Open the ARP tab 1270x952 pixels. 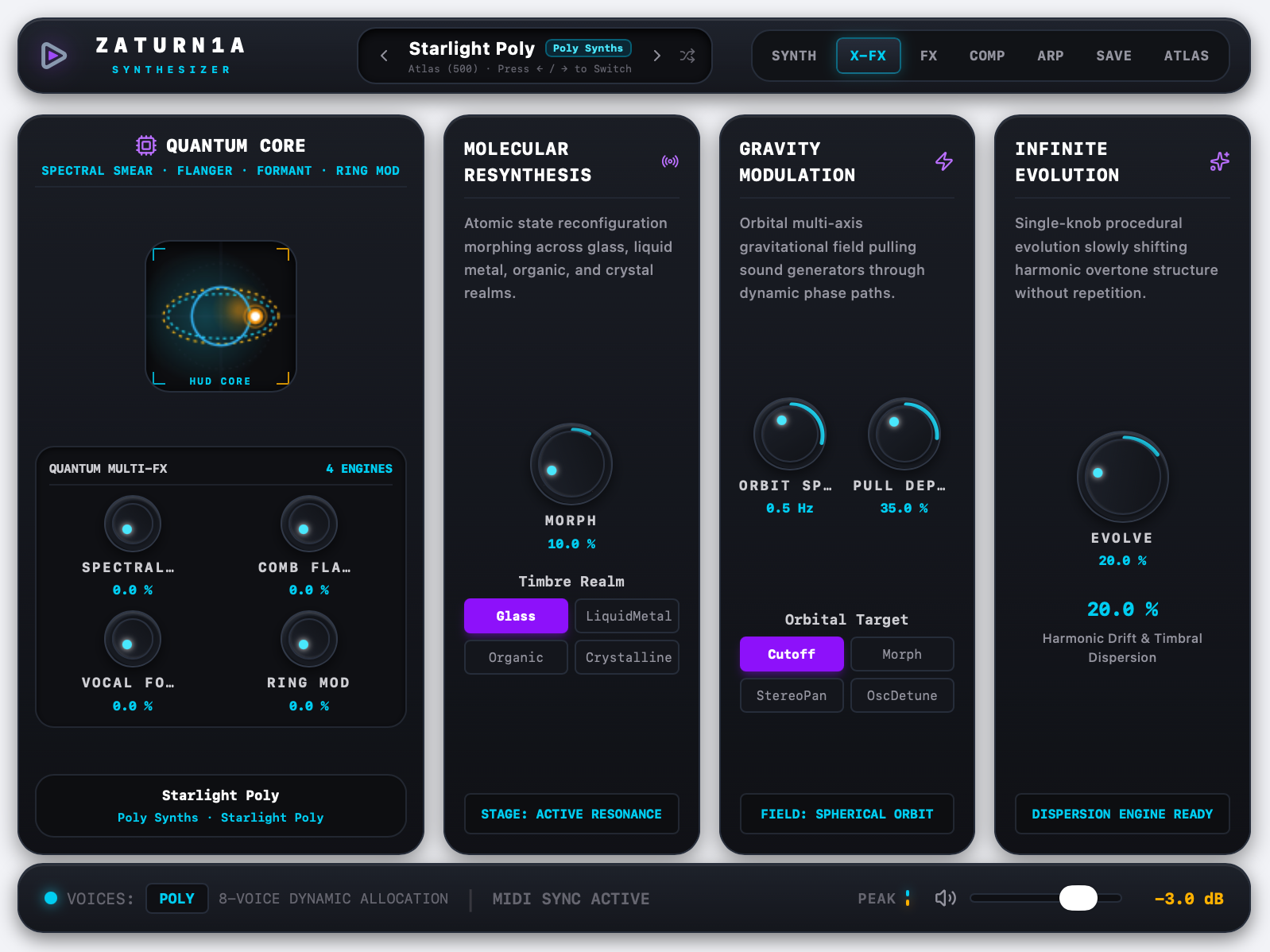point(1050,56)
